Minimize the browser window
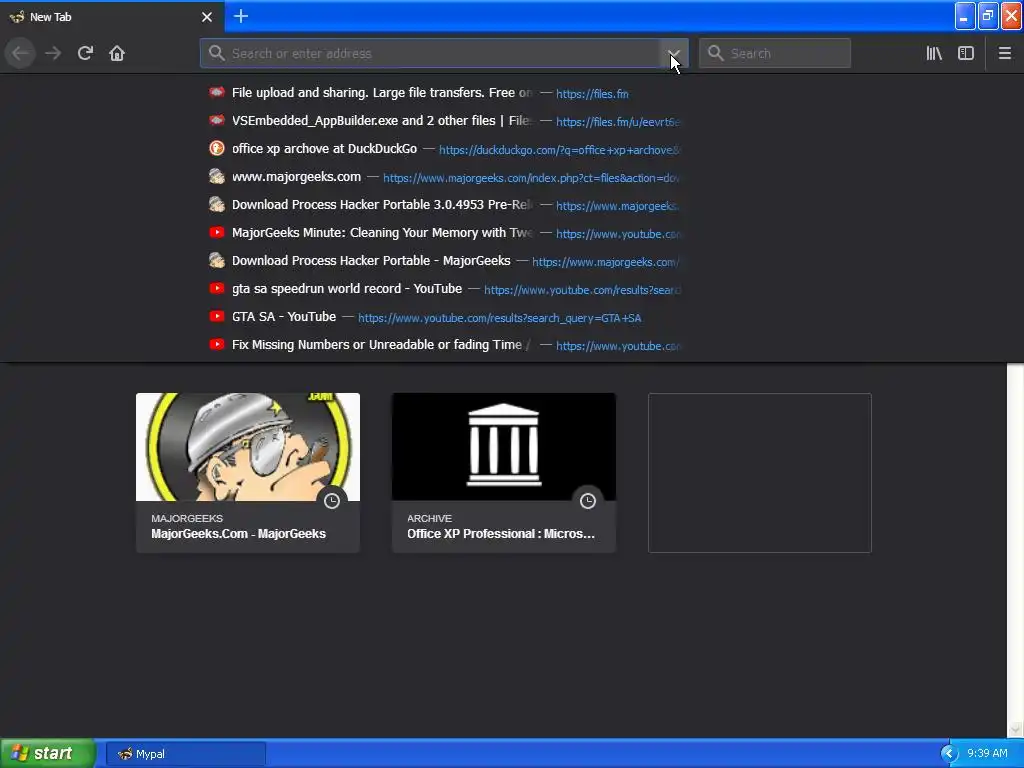 (965, 16)
